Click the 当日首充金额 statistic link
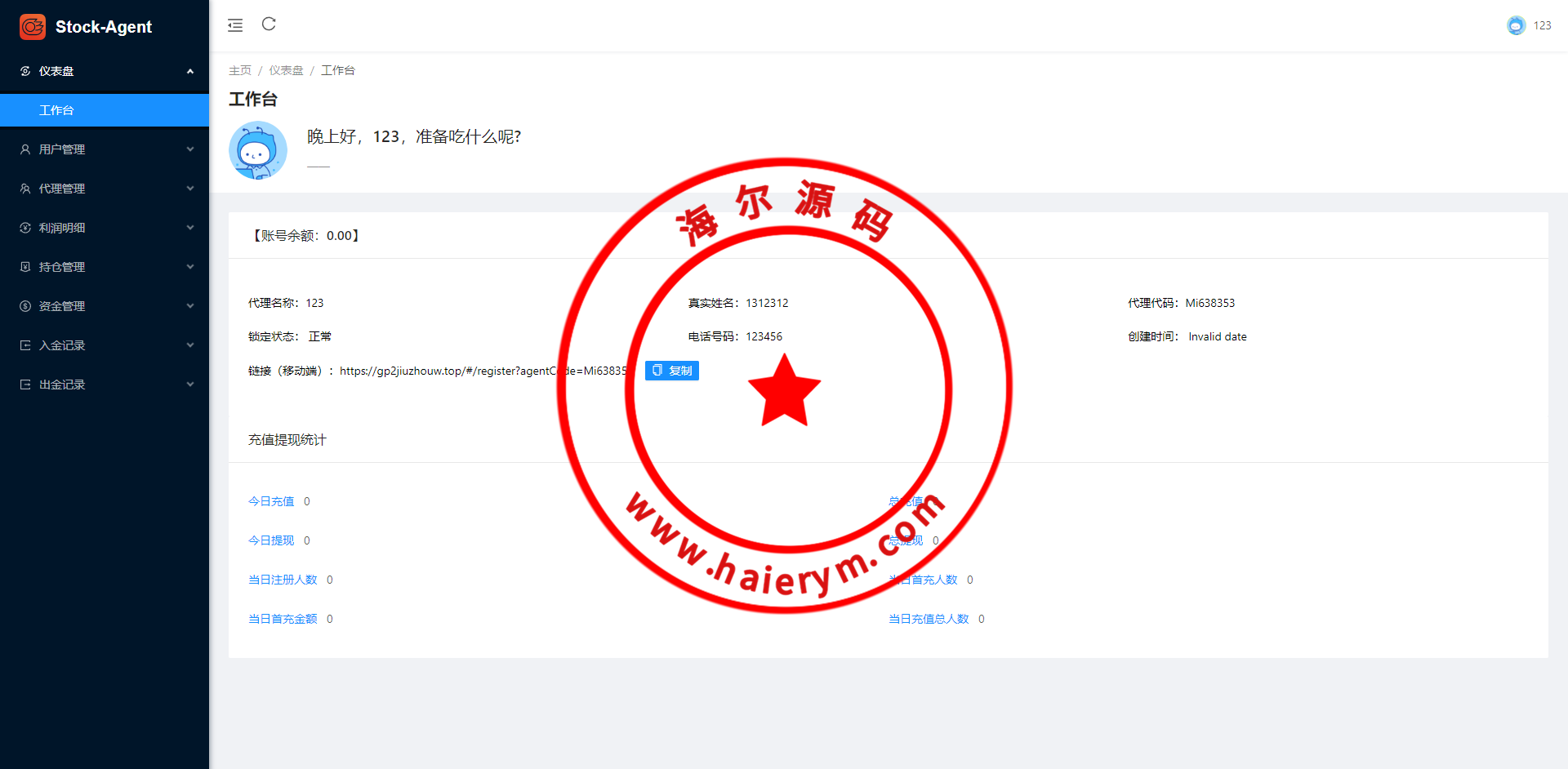This screenshot has width=1568, height=769. 283,619
